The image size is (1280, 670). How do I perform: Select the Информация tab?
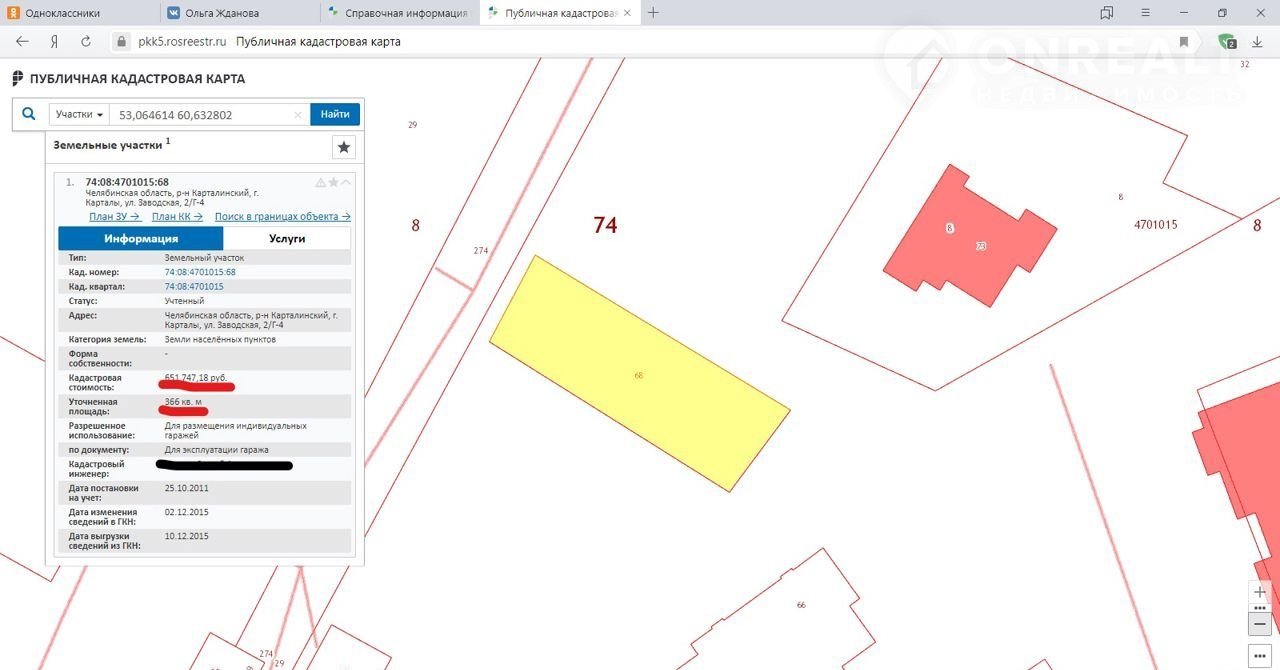pyautogui.click(x=141, y=239)
